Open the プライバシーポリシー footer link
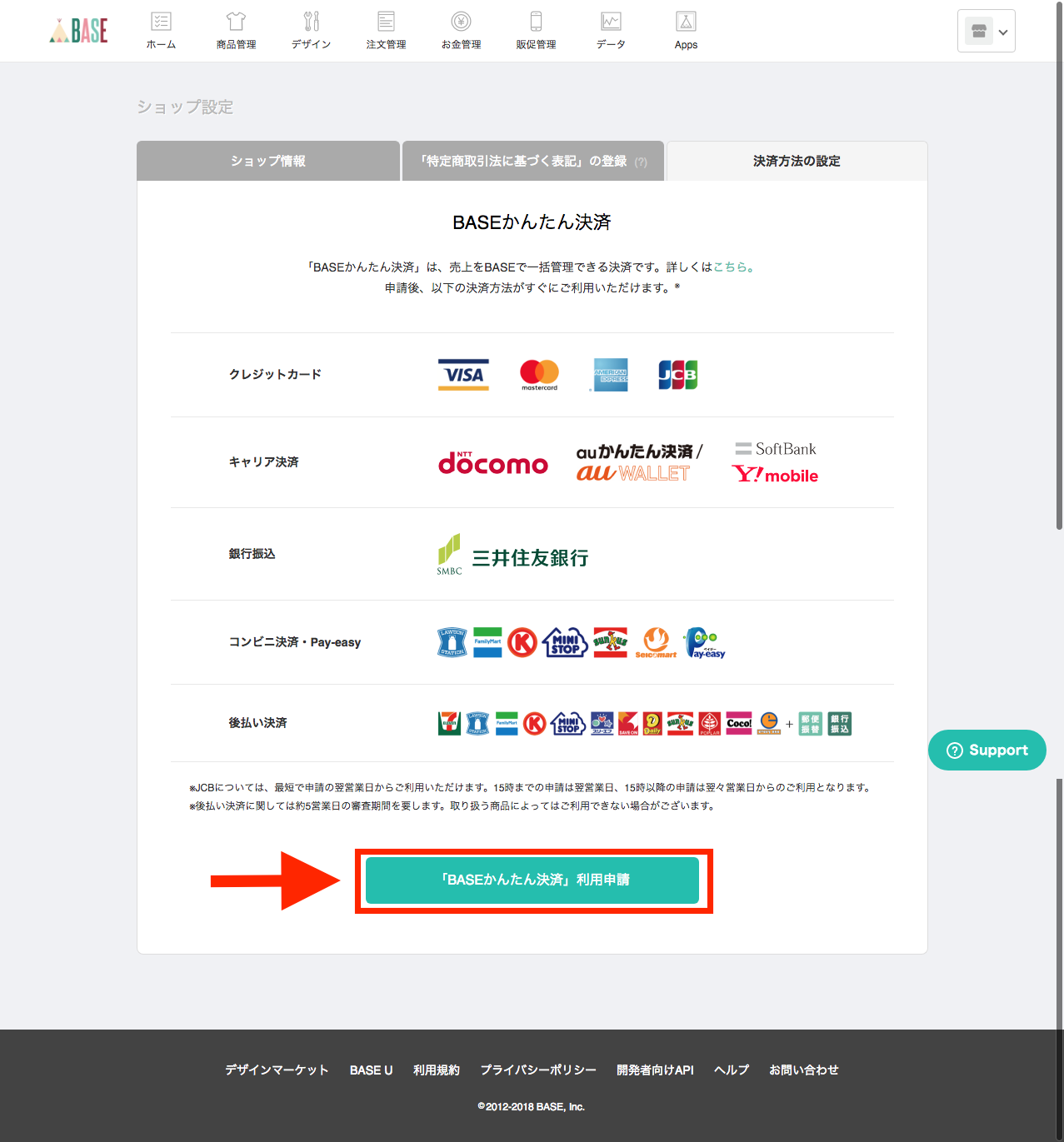 (537, 1070)
